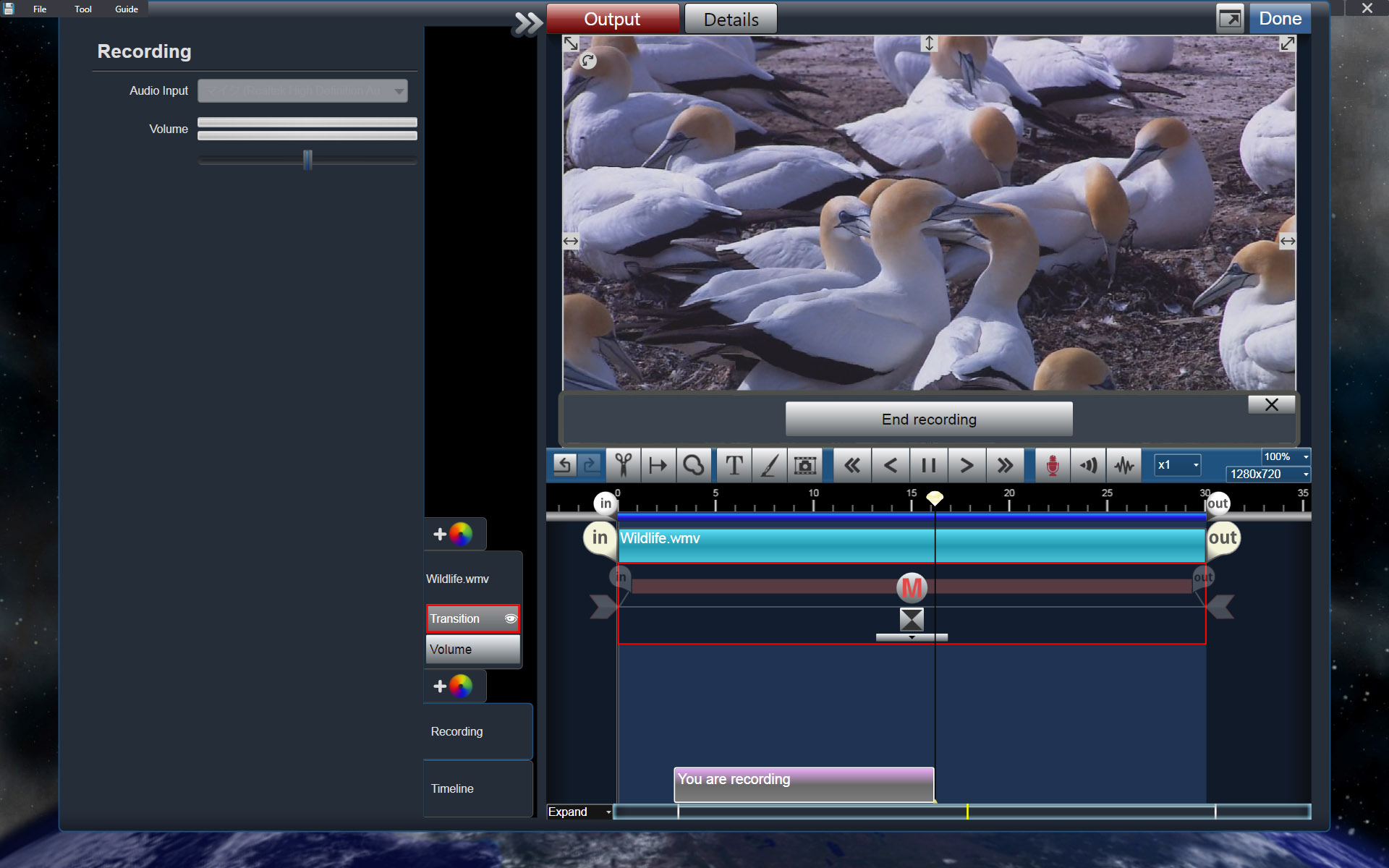This screenshot has width=1389, height=868.
Task: Click the undo arrow icon
Action: point(564,465)
